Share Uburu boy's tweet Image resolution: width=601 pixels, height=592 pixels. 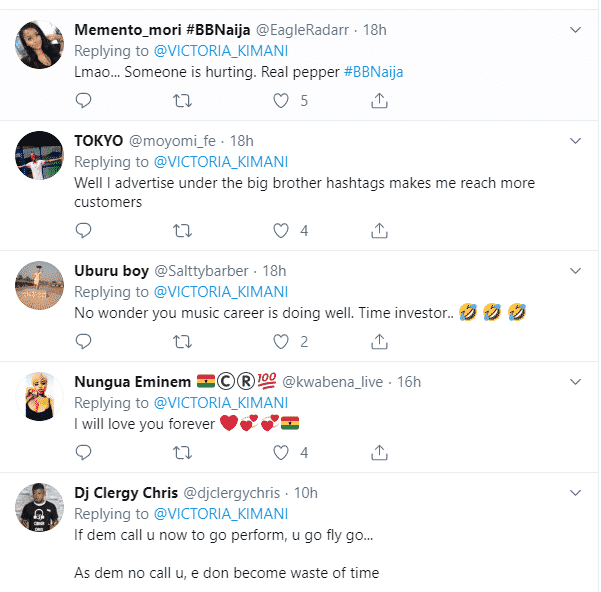(380, 342)
